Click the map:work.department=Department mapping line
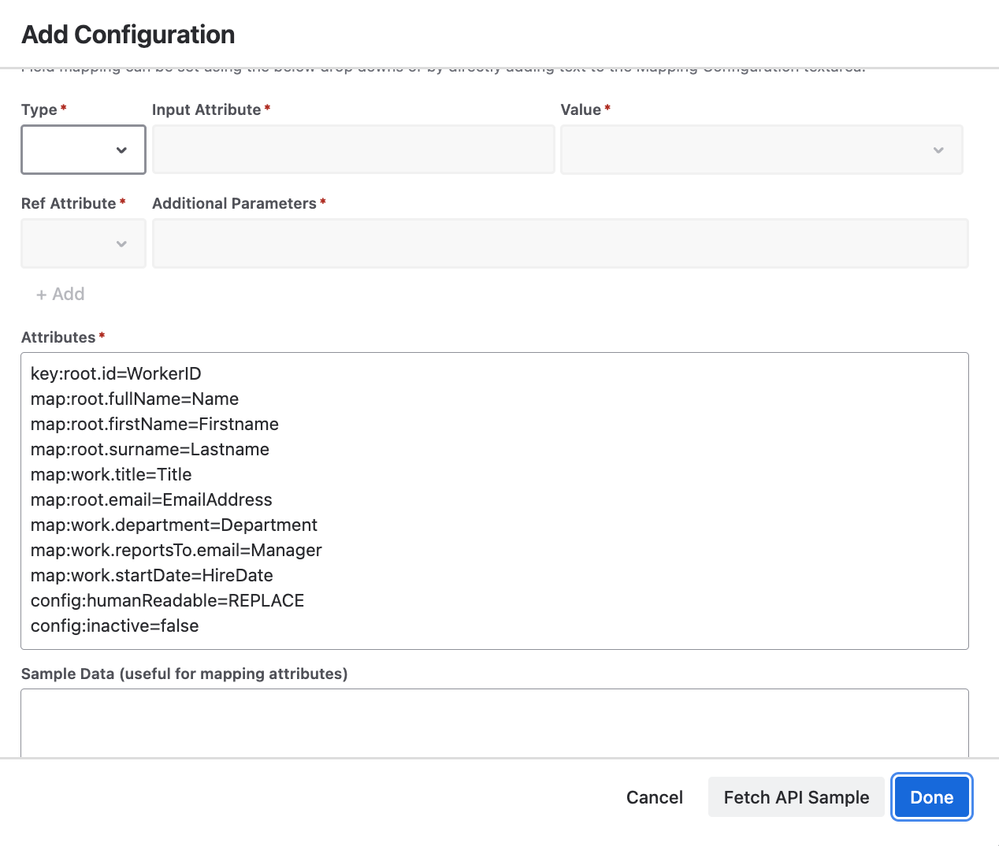Image resolution: width=999 pixels, height=846 pixels. click(174, 525)
